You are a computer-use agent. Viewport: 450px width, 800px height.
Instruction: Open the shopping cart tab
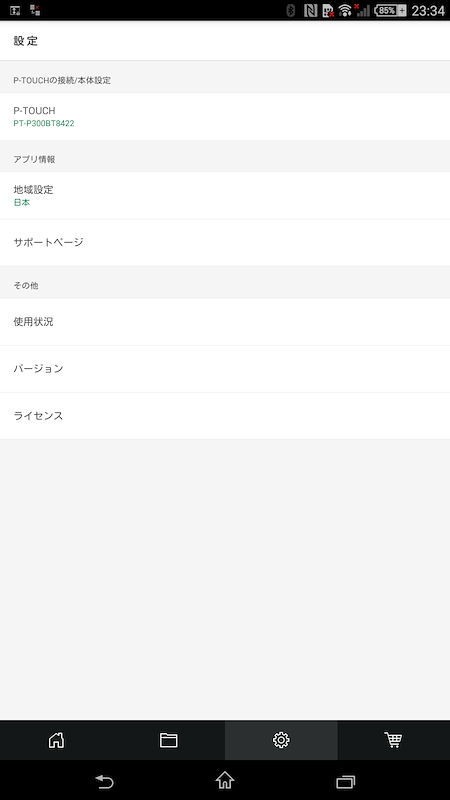[393, 740]
